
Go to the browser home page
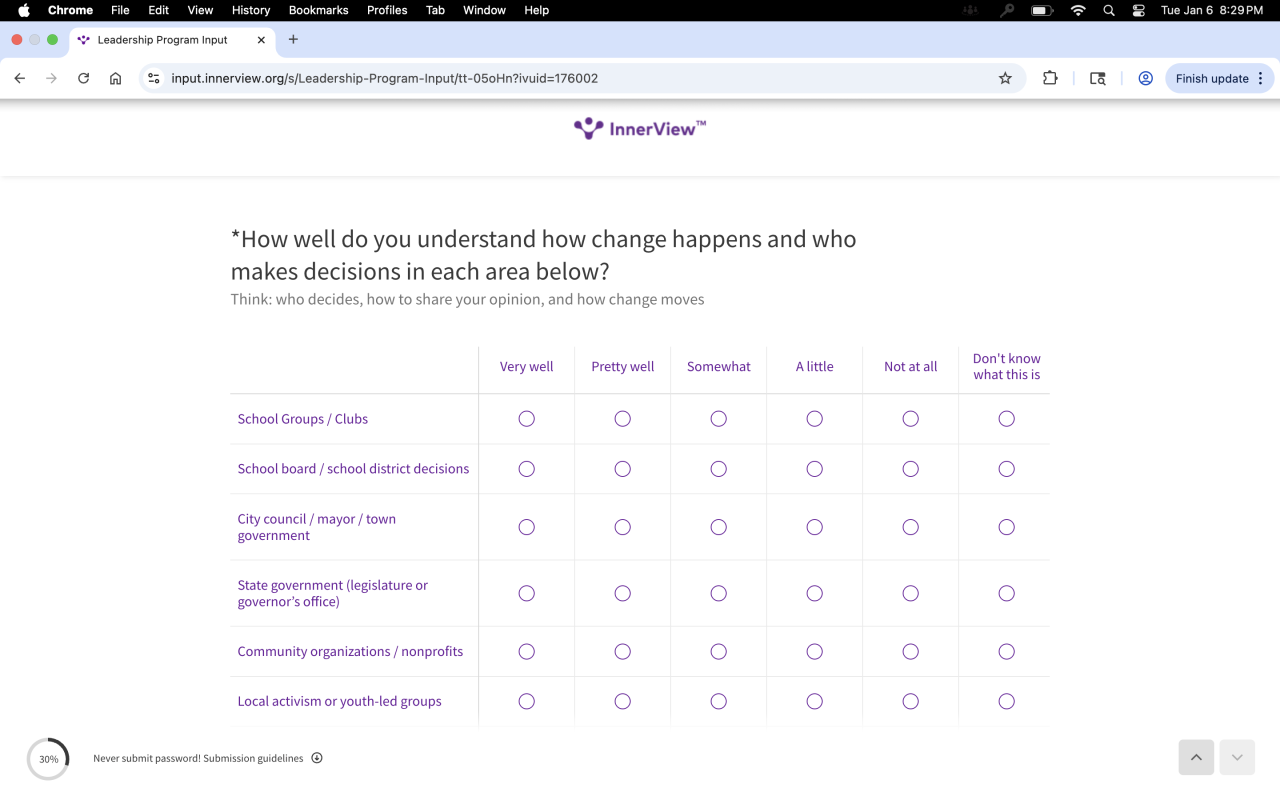point(116,78)
